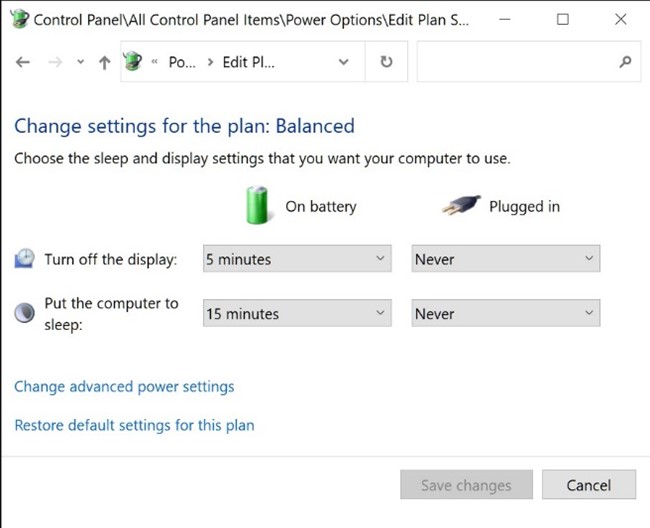Viewport: 650px width, 528px height.
Task: Select the Po... breadcrumb segment
Action: tap(182, 62)
